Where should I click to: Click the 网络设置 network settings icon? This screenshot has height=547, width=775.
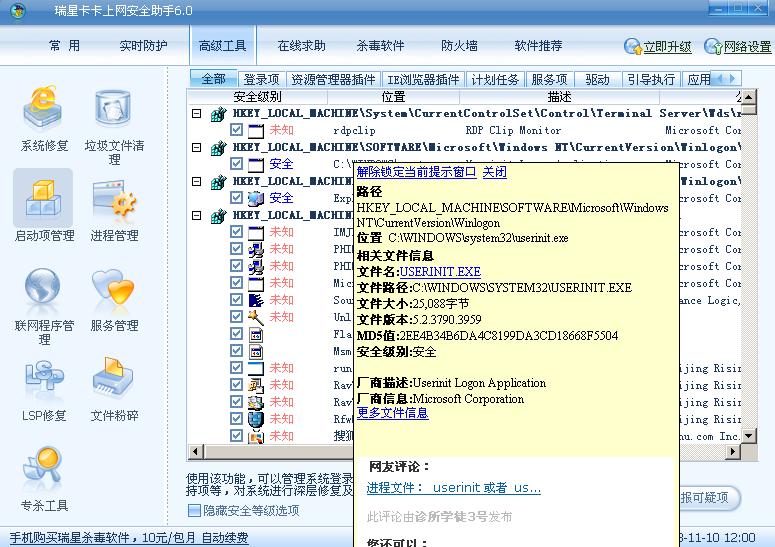tap(713, 46)
